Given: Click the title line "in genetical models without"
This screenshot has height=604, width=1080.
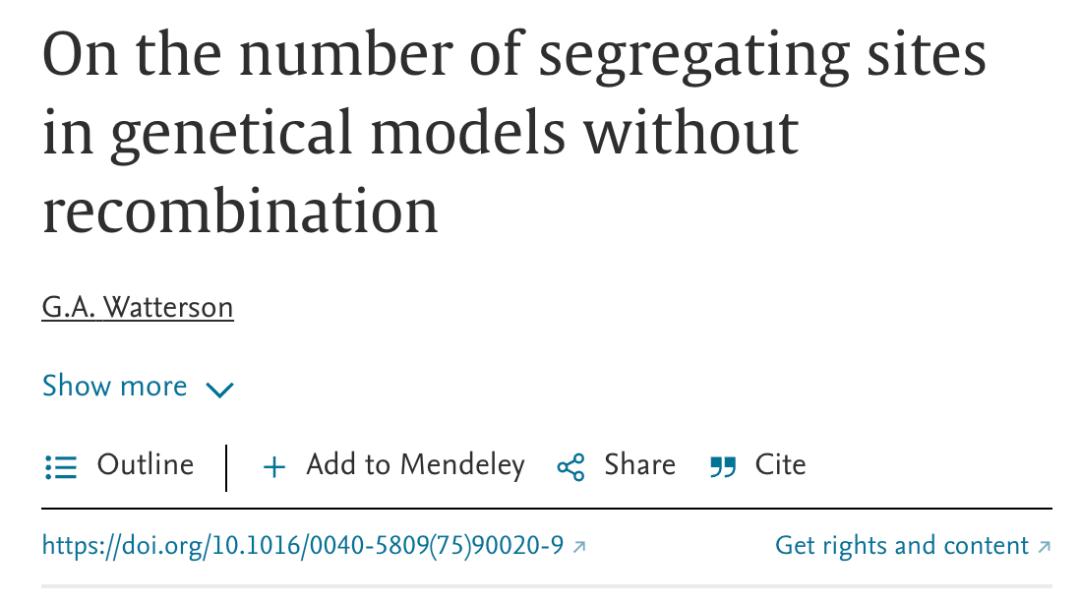Looking at the screenshot, I should point(420,133).
